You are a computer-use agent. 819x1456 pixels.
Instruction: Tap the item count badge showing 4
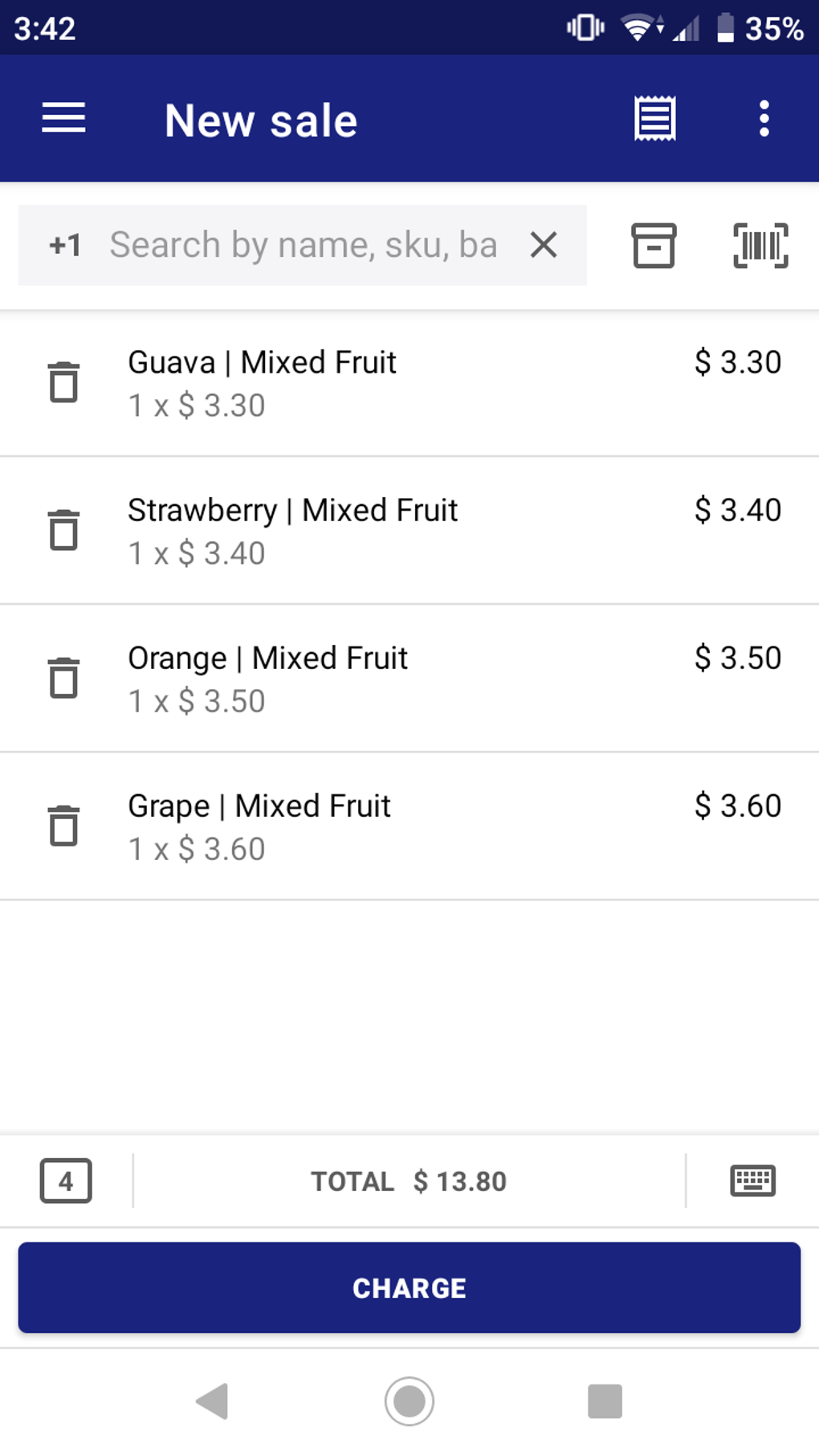tap(66, 1181)
